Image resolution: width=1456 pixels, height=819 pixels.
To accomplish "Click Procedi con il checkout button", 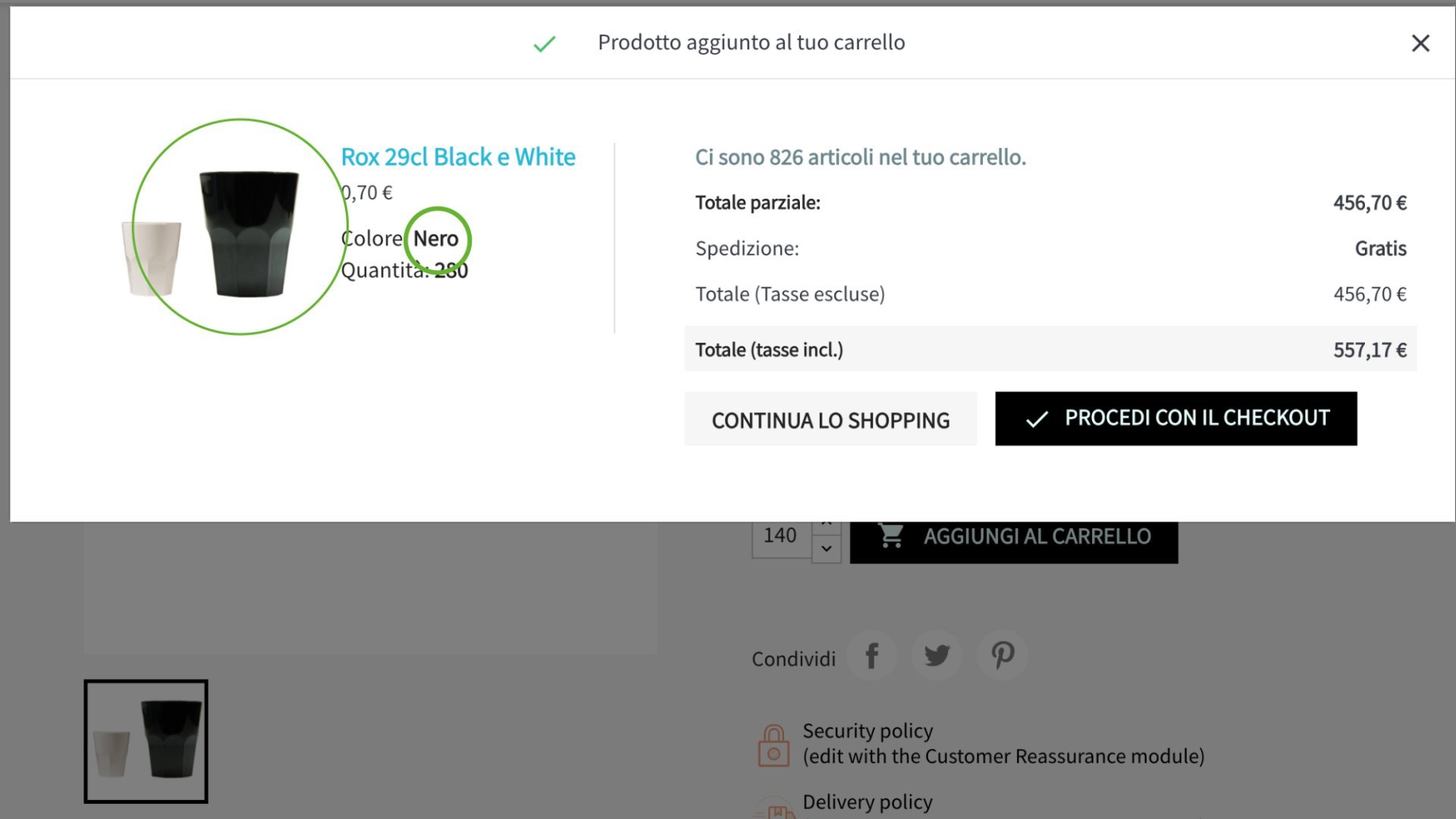I will pos(1175,419).
